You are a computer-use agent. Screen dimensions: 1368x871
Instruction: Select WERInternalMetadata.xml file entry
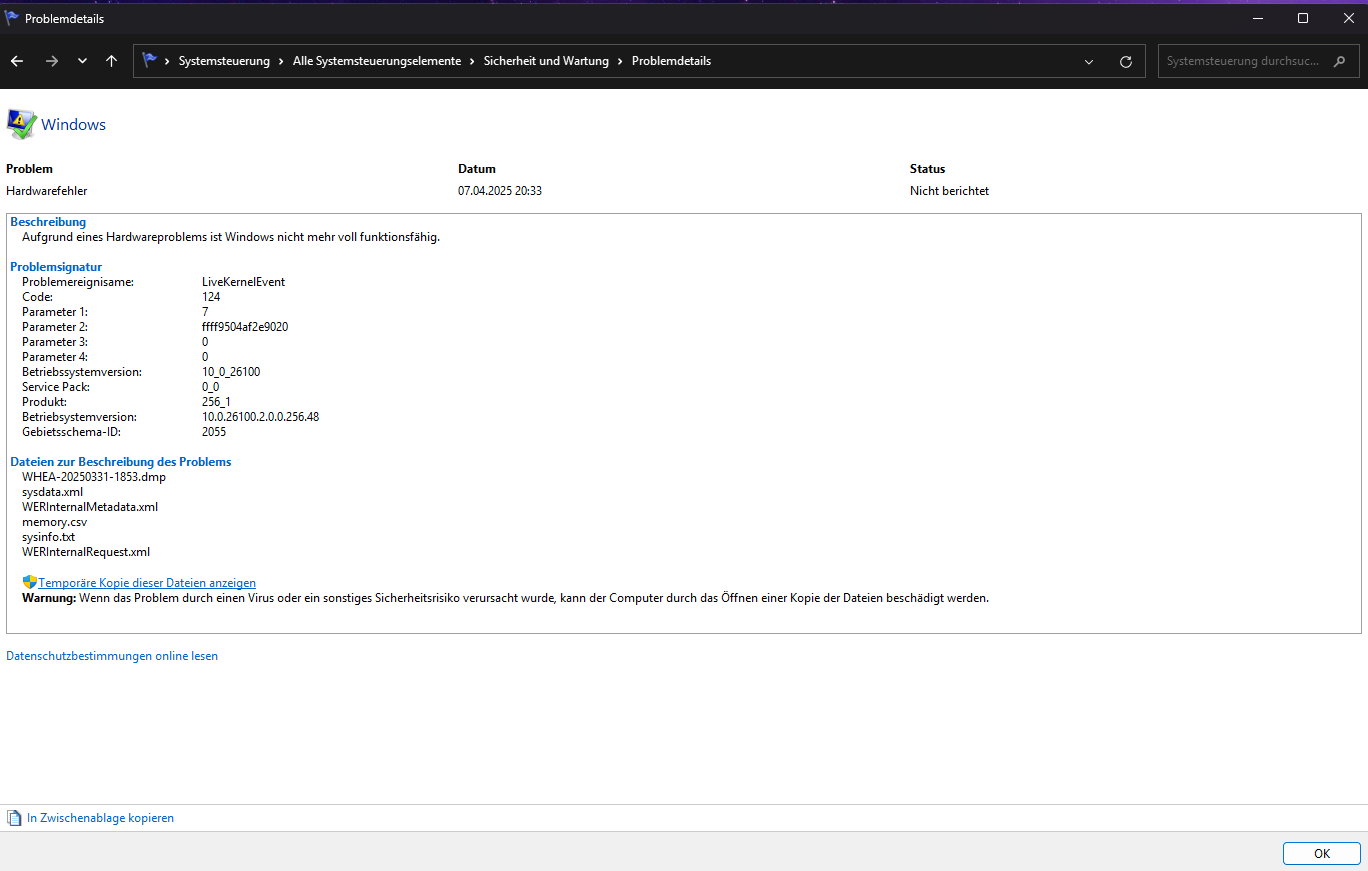click(90, 507)
